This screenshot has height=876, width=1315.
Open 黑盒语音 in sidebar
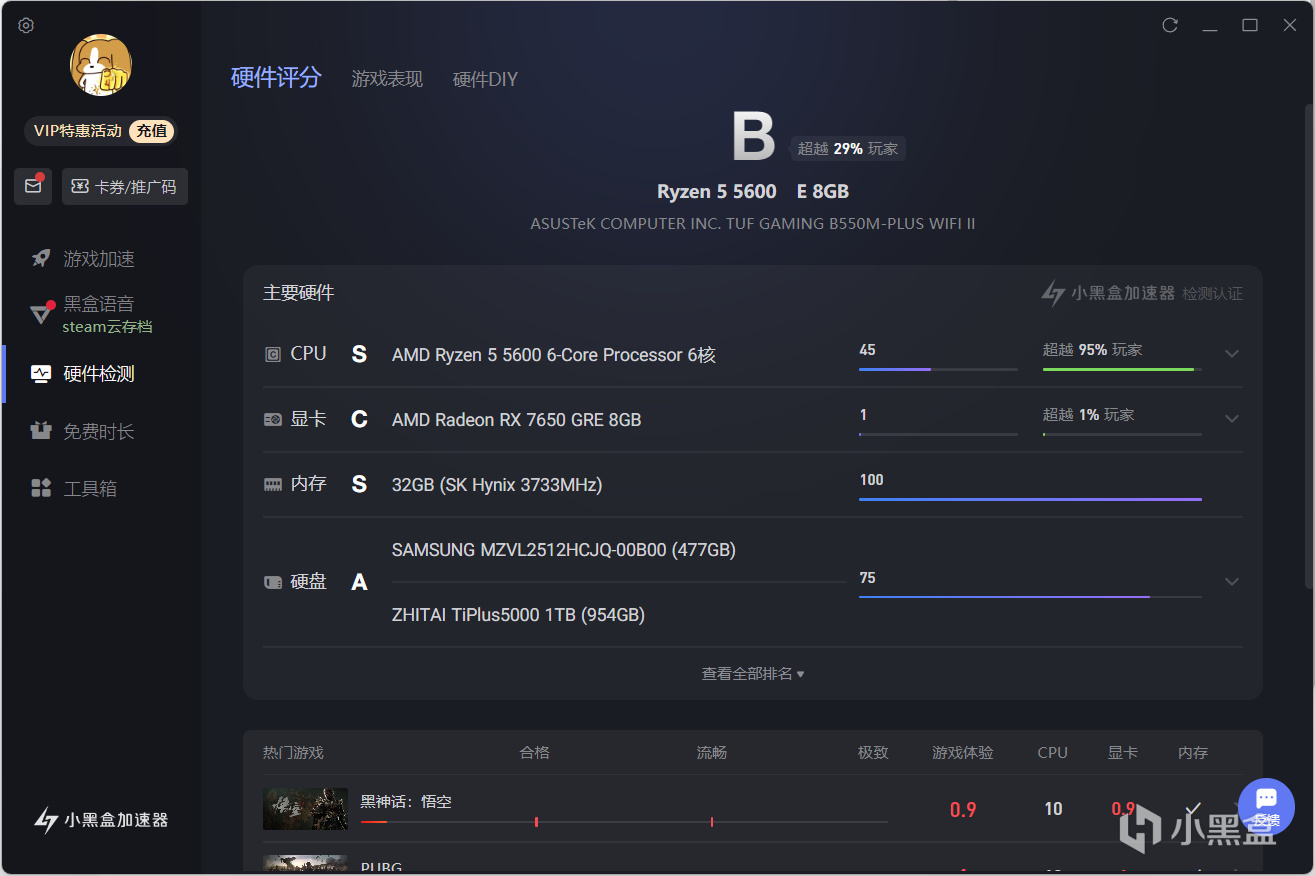(99, 304)
